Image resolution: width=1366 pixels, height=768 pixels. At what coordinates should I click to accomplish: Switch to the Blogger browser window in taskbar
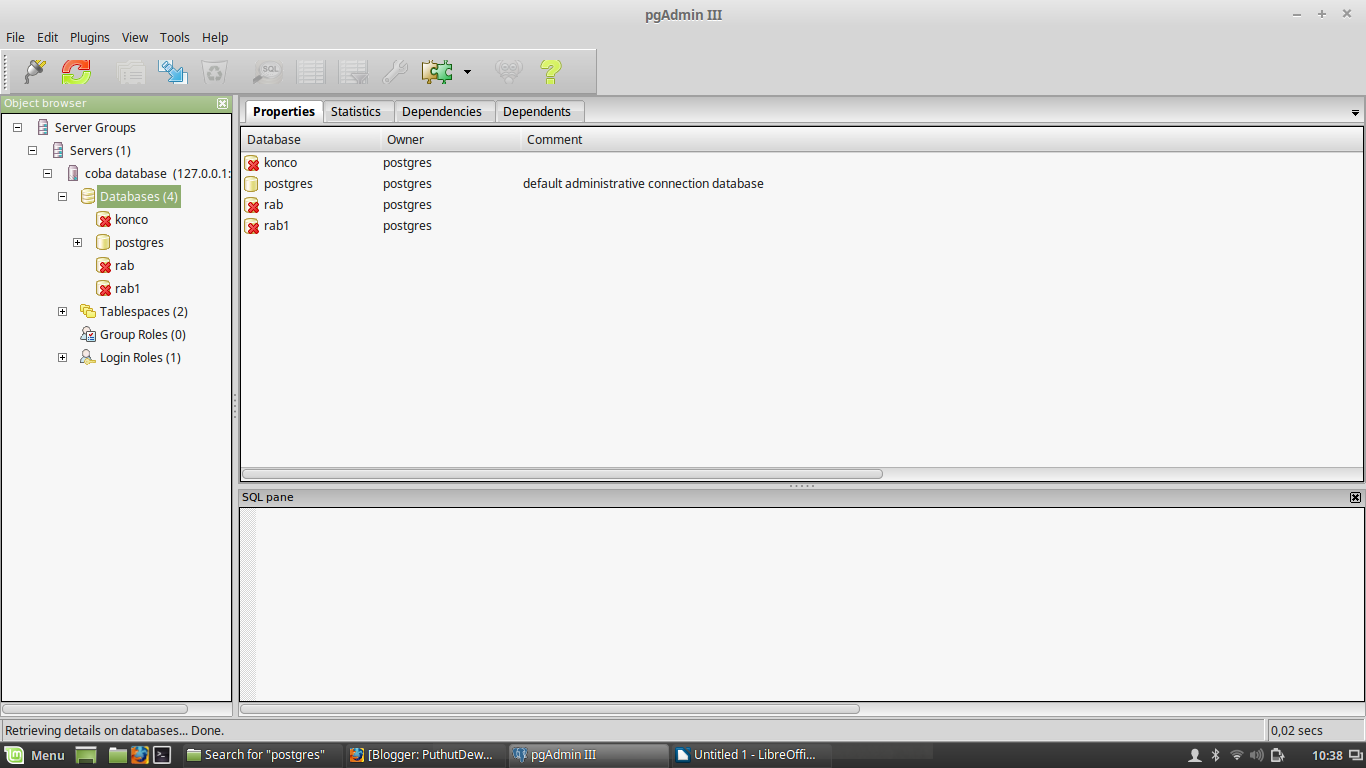(x=424, y=755)
